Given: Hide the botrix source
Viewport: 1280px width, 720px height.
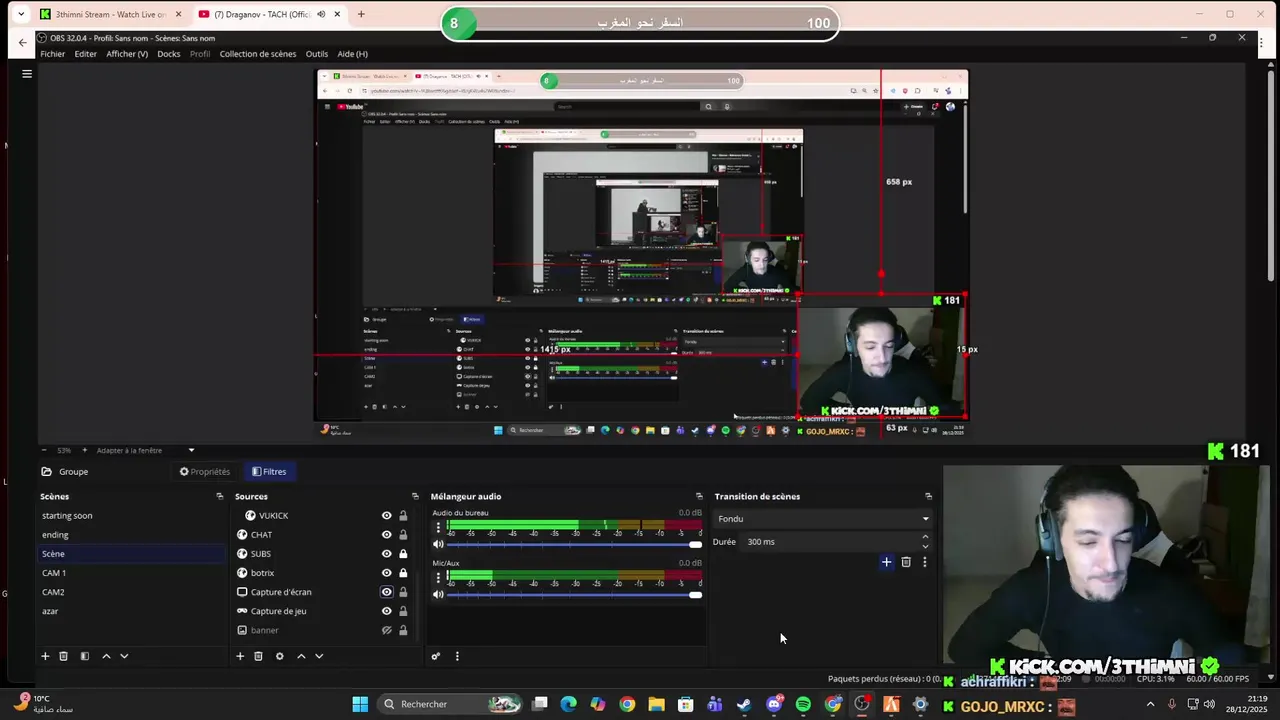Looking at the screenshot, I should coord(386,573).
